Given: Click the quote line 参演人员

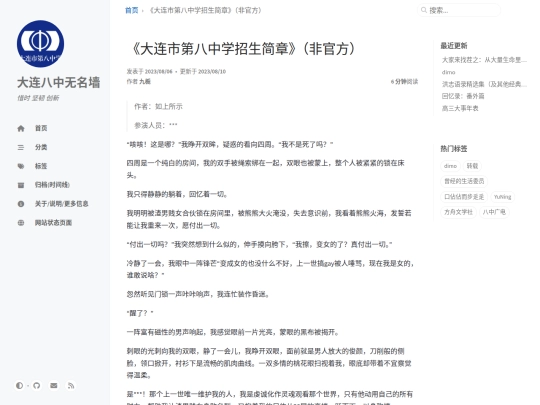Looking at the screenshot, I should 156,125.
